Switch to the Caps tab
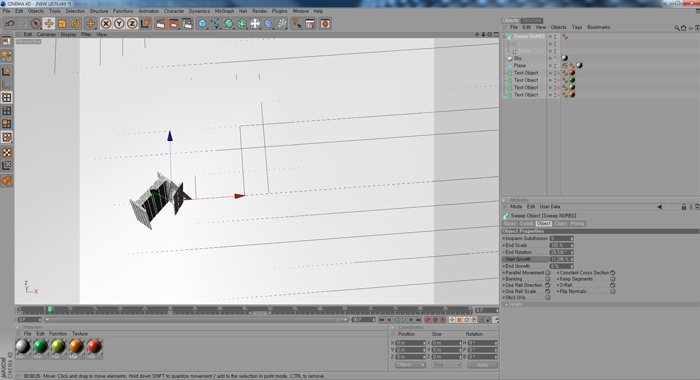 click(x=560, y=223)
